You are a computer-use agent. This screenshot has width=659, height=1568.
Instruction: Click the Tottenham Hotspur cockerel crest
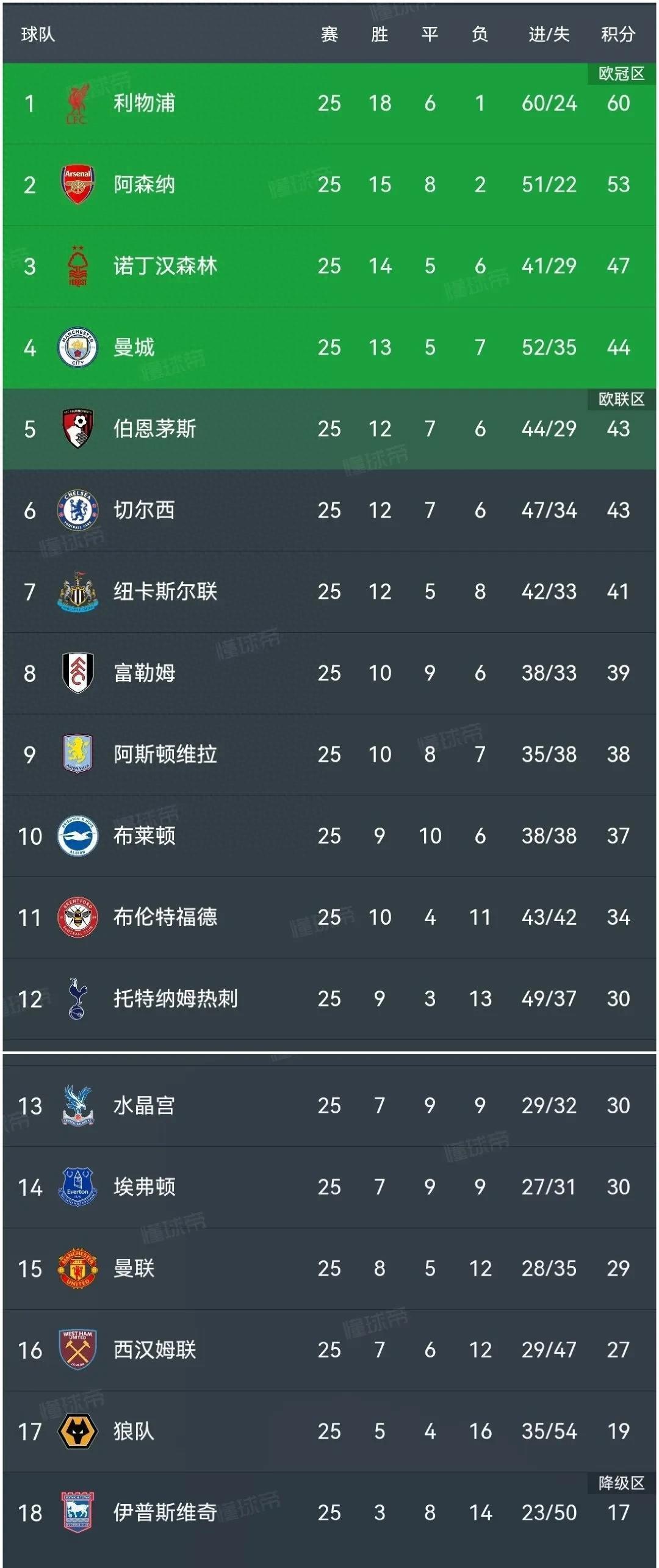pos(77,999)
